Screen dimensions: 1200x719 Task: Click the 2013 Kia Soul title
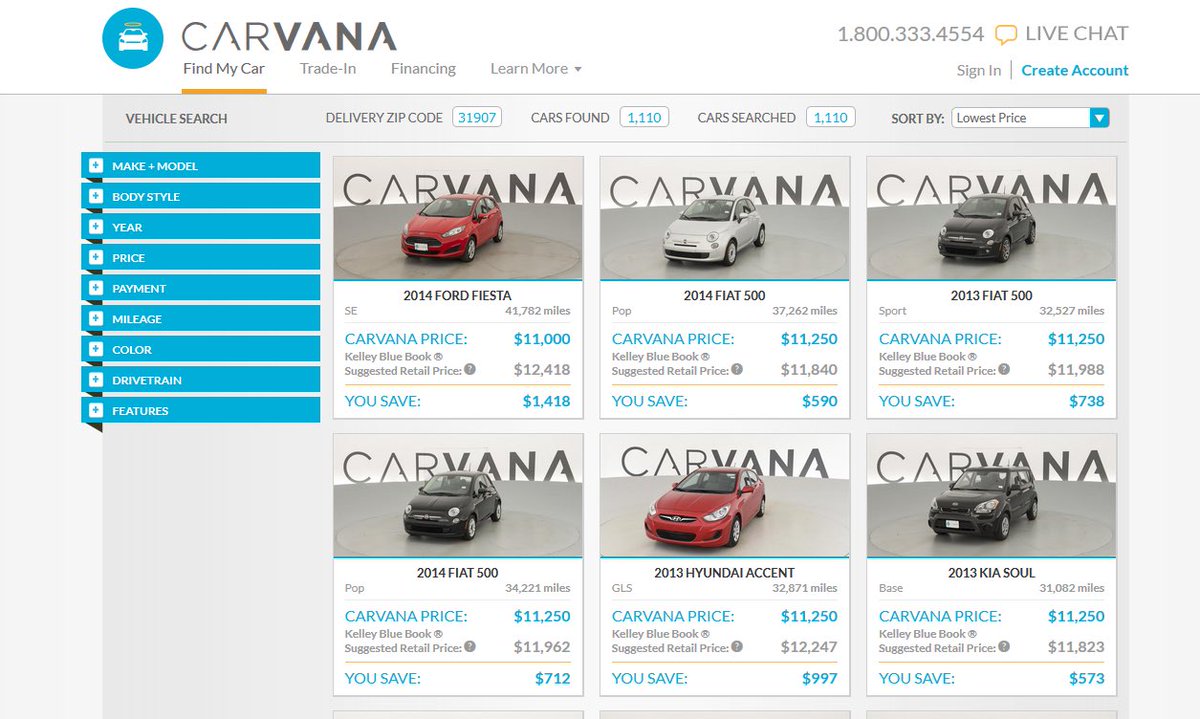coord(992,573)
